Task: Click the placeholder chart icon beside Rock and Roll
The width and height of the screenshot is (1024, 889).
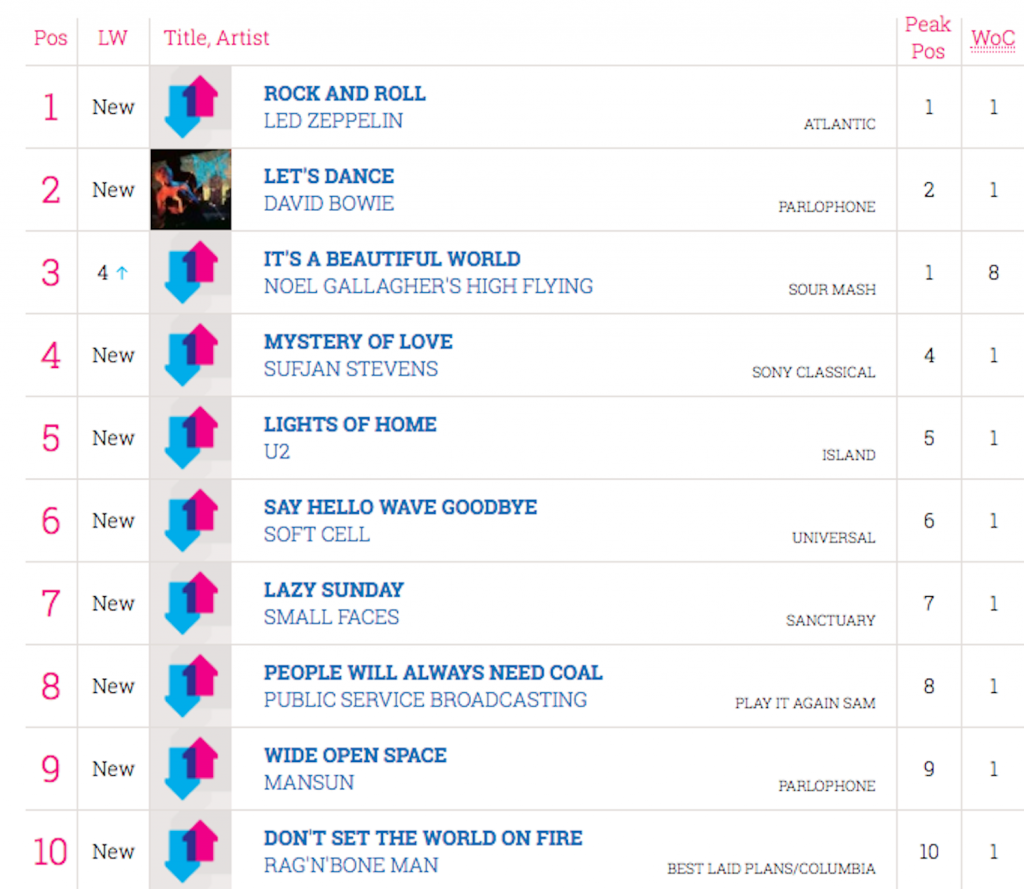Action: click(190, 107)
